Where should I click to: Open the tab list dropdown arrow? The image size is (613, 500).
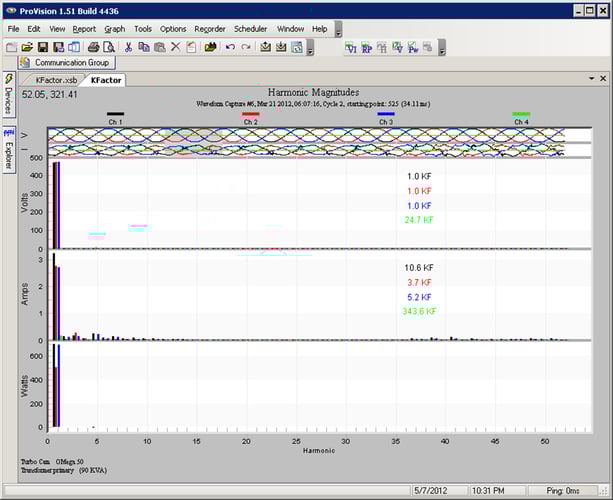click(591, 79)
